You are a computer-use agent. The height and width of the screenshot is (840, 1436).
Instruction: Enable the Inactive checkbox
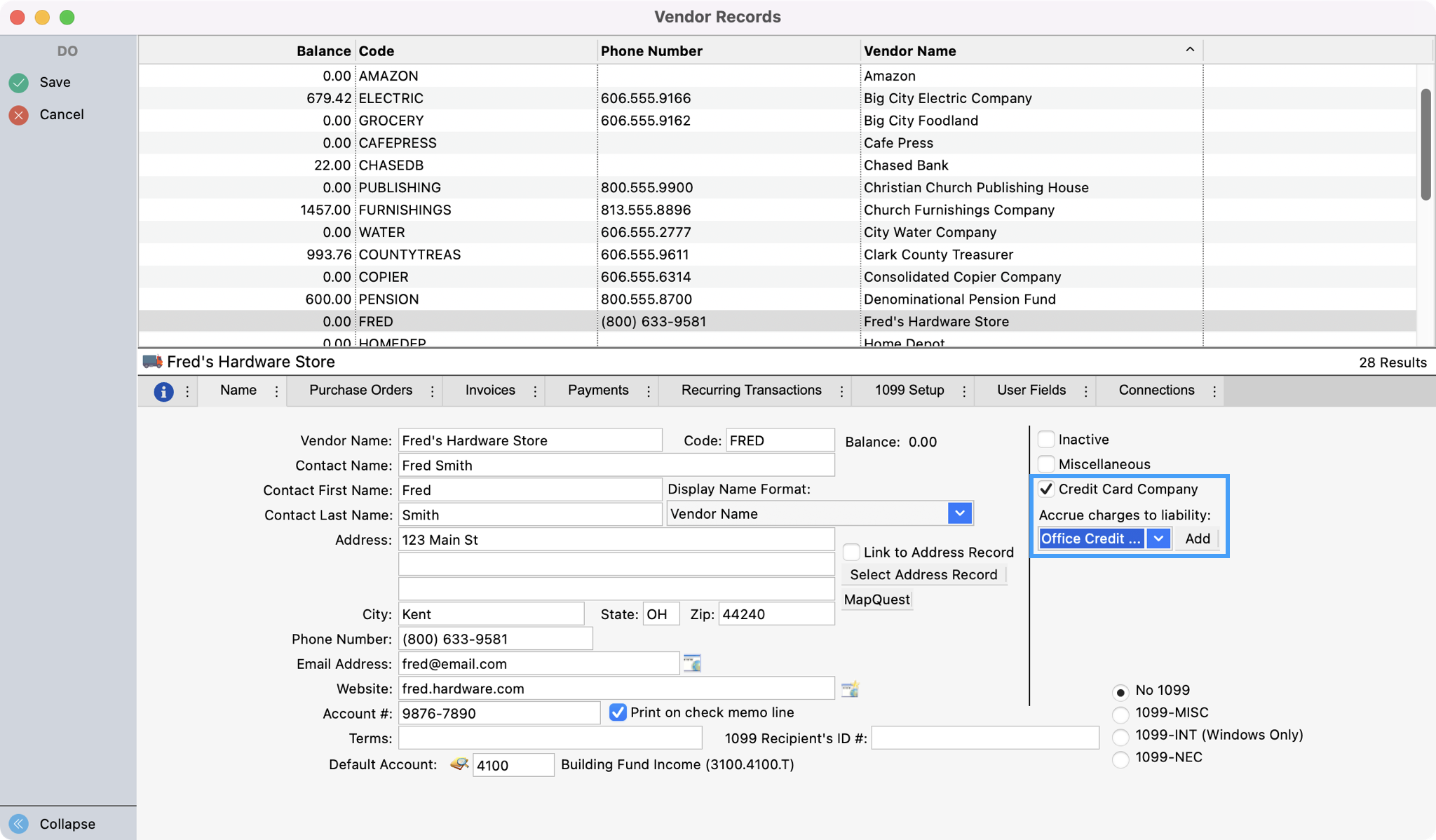pos(1046,440)
